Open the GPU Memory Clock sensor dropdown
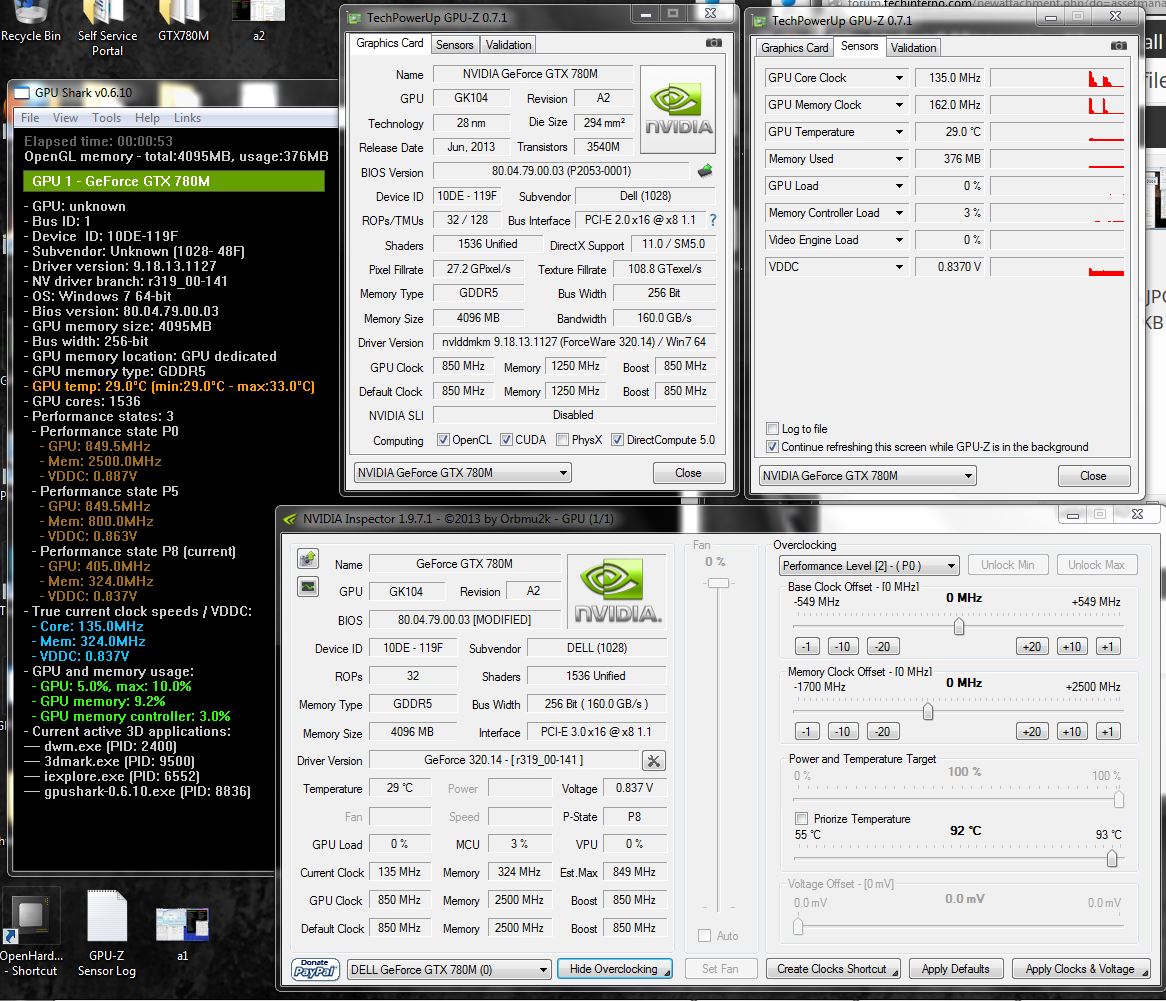Screen dimensions: 1166x1001 [899, 105]
